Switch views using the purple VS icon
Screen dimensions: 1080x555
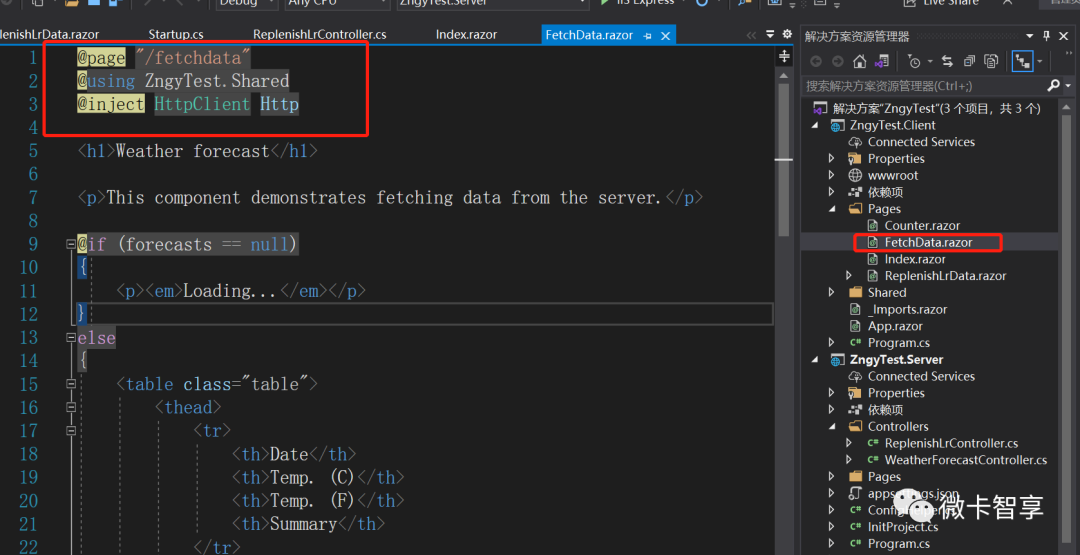(881, 61)
